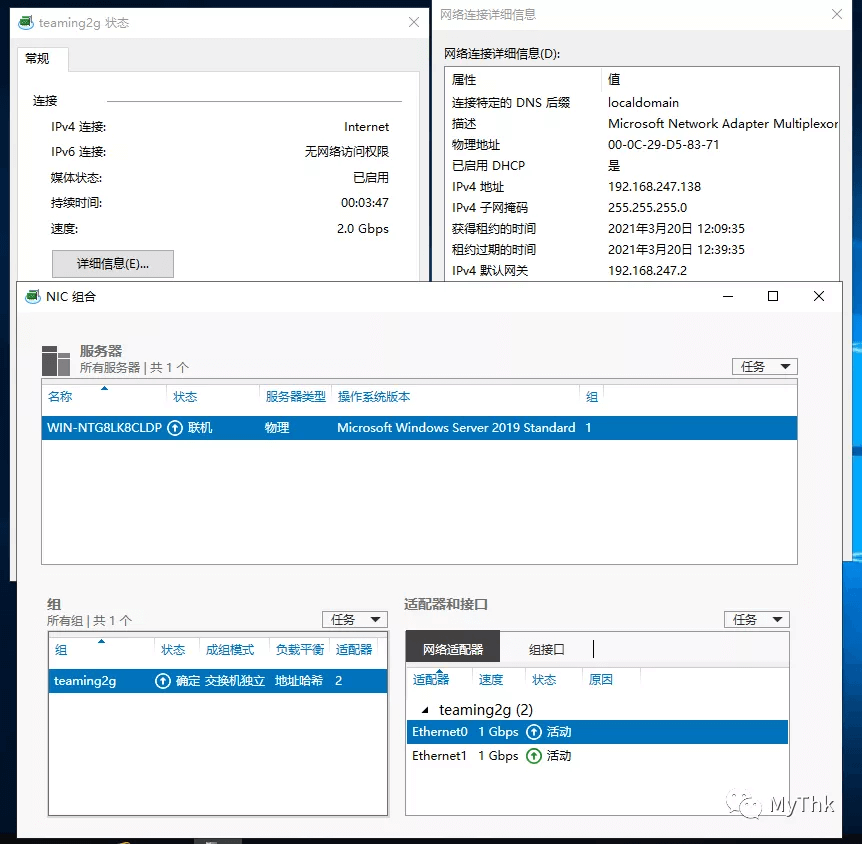Image resolution: width=862 pixels, height=844 pixels.
Task: Click the 组 column header in servers list
Action: click(x=592, y=396)
